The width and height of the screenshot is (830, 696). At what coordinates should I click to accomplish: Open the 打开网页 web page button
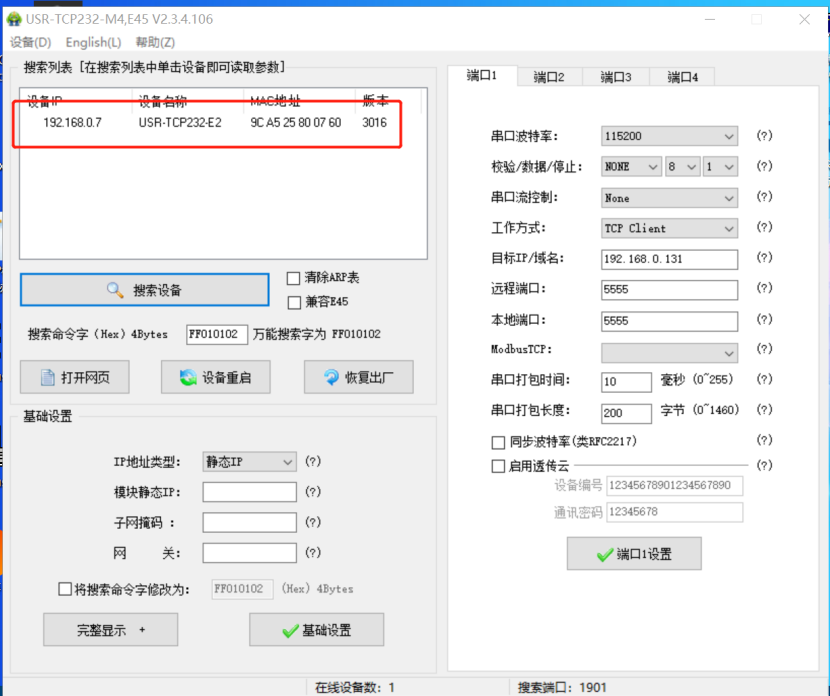coord(74,377)
